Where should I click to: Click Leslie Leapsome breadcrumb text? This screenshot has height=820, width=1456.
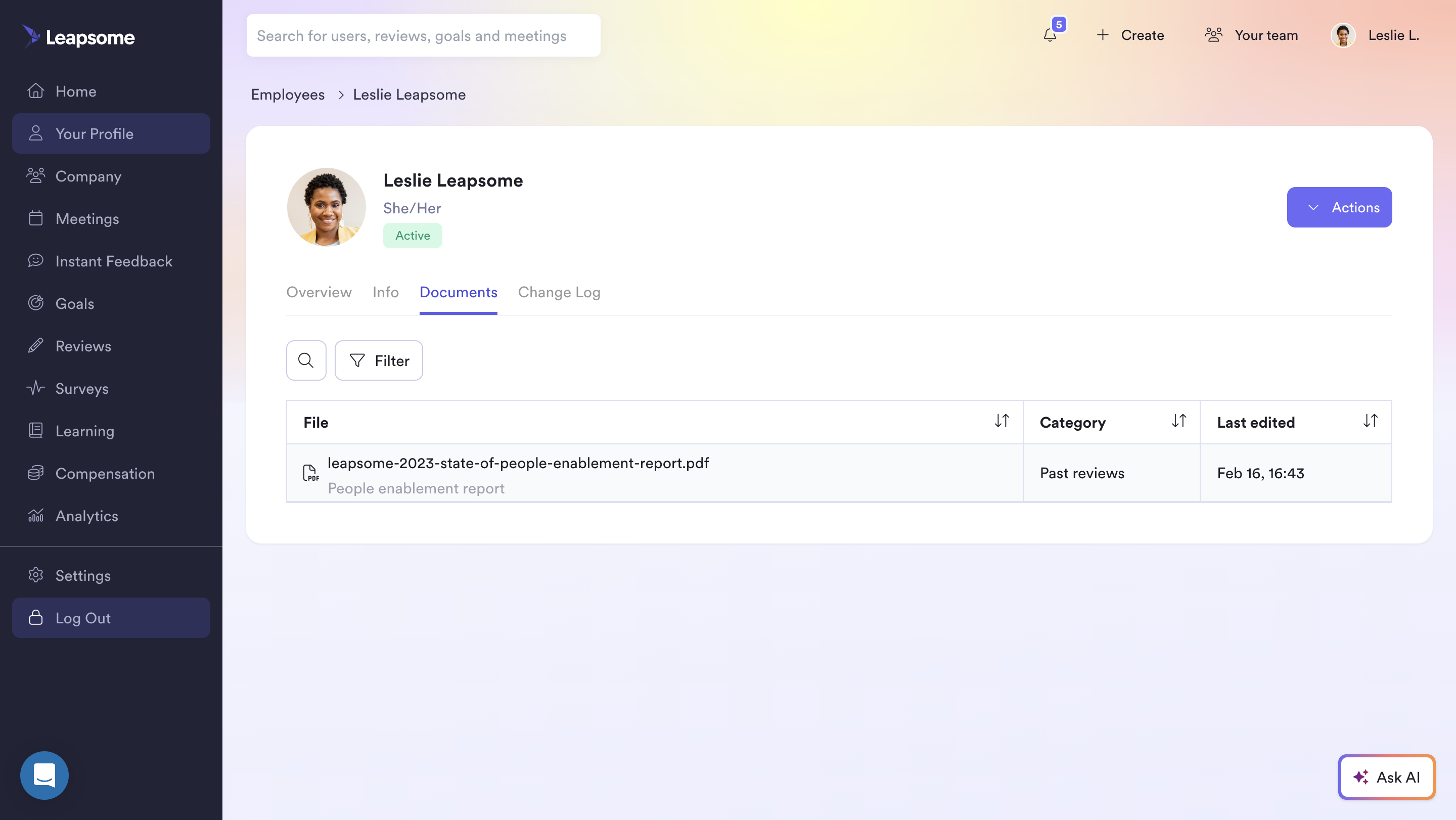tap(409, 95)
